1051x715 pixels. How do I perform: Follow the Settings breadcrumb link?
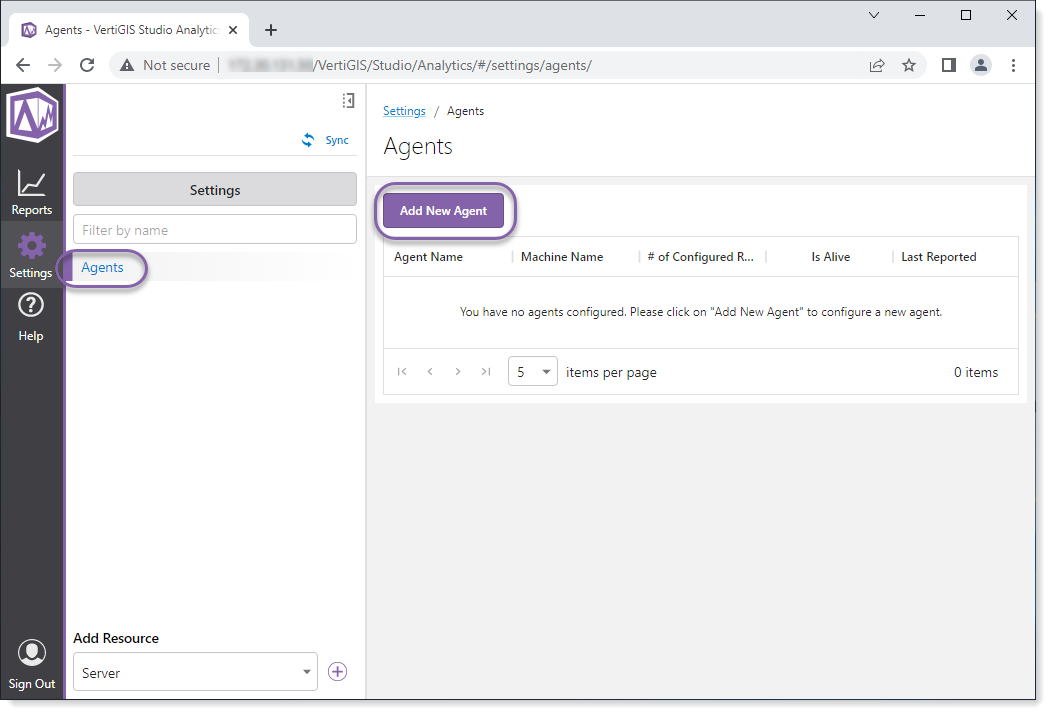(404, 111)
